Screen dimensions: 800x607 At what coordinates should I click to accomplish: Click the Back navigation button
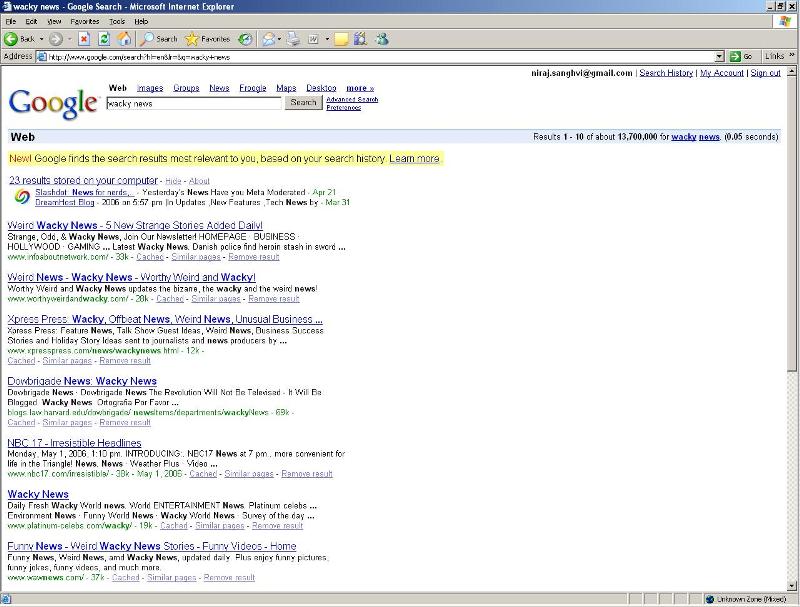click(20, 39)
